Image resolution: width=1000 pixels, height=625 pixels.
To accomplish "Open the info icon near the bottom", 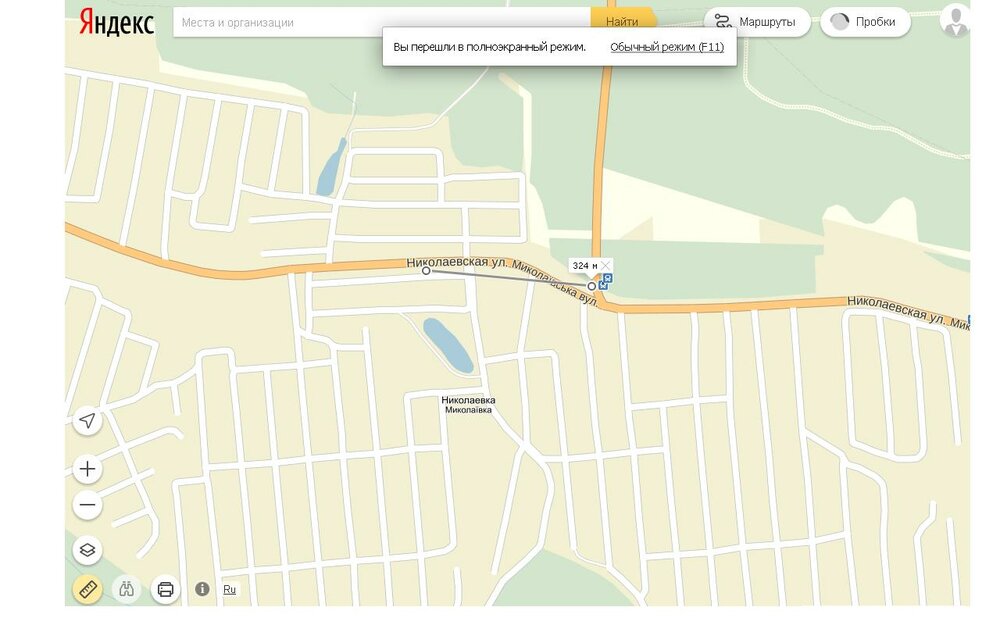I will pos(202,589).
